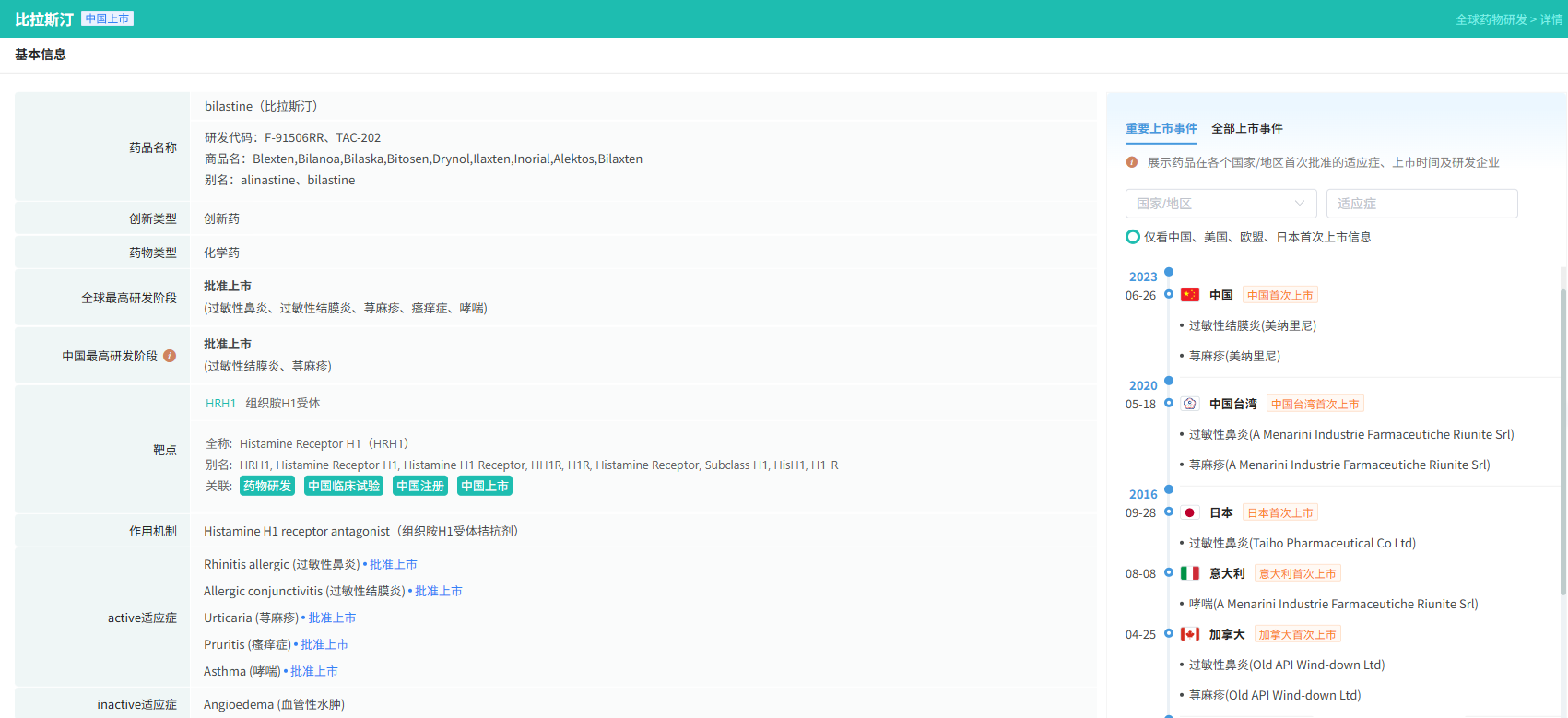Screen dimensions: 1568x718
Task: Click the 中国临床试验 related tag
Action: 344,486
